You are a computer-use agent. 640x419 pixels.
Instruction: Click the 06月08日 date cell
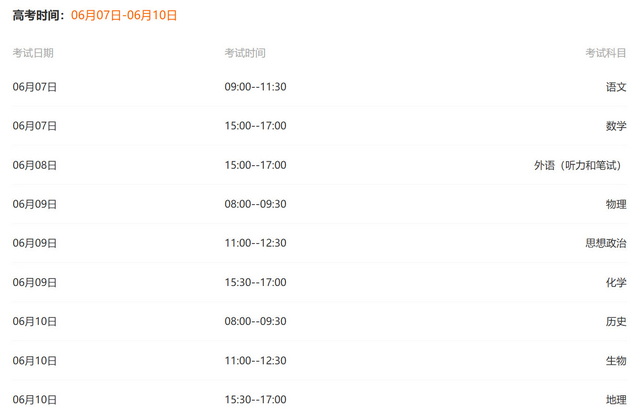(x=35, y=165)
